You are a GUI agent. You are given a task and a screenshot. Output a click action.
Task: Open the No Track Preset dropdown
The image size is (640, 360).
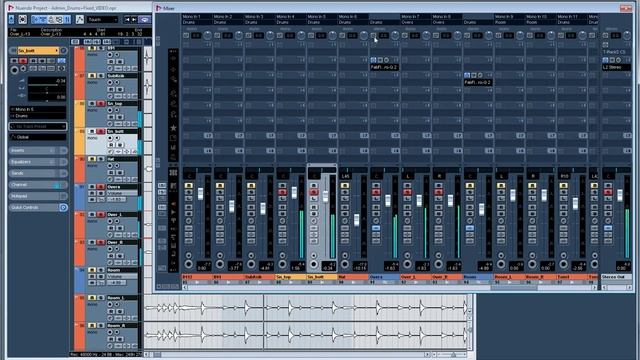pos(38,127)
